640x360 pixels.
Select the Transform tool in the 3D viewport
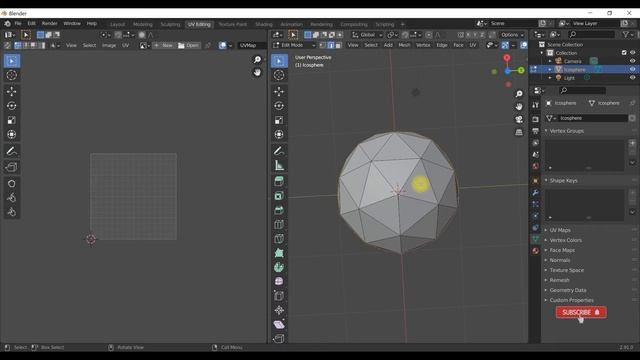pyautogui.click(x=279, y=134)
